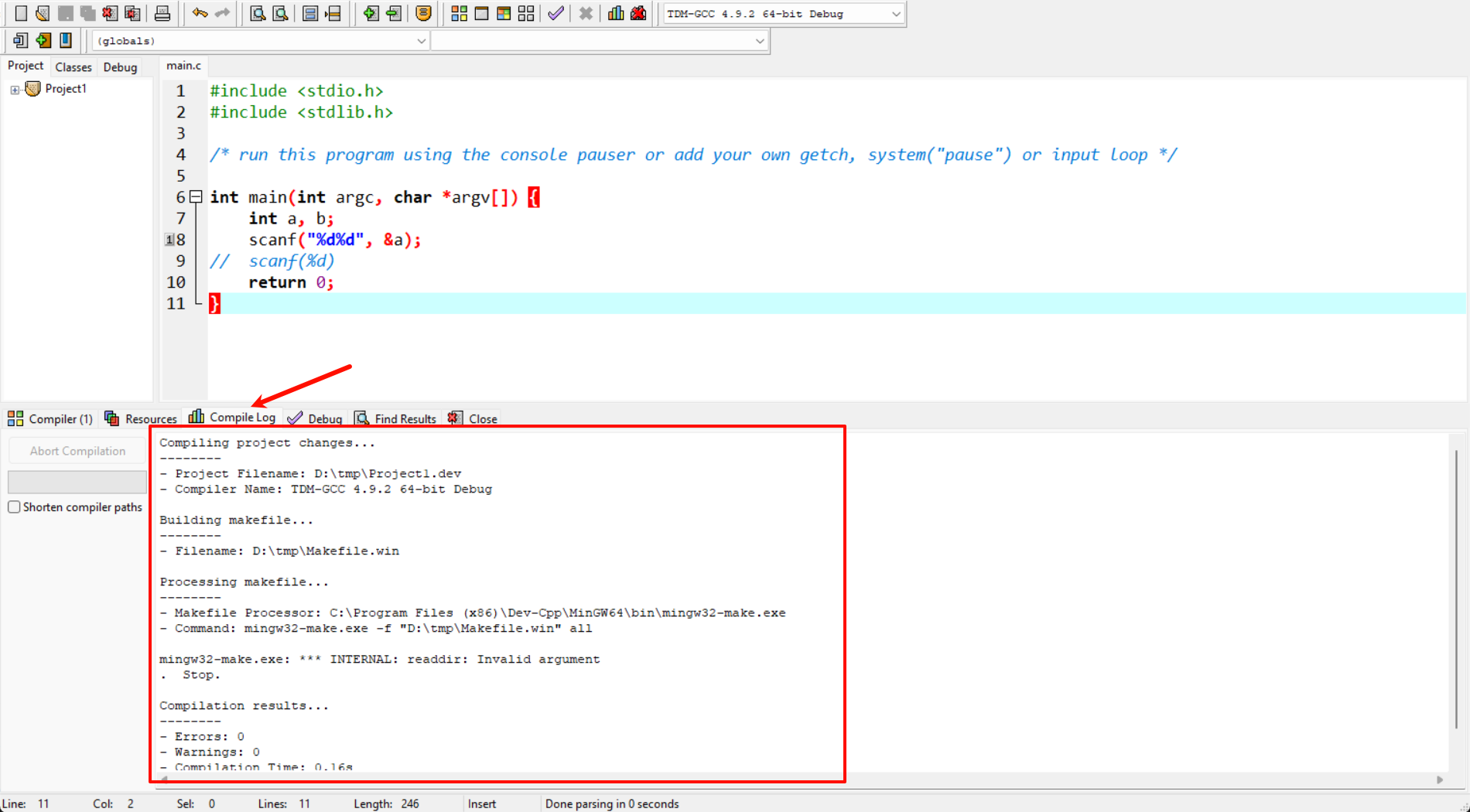
Task: Click the compile log vertical scrollbar
Action: (x=1456, y=588)
